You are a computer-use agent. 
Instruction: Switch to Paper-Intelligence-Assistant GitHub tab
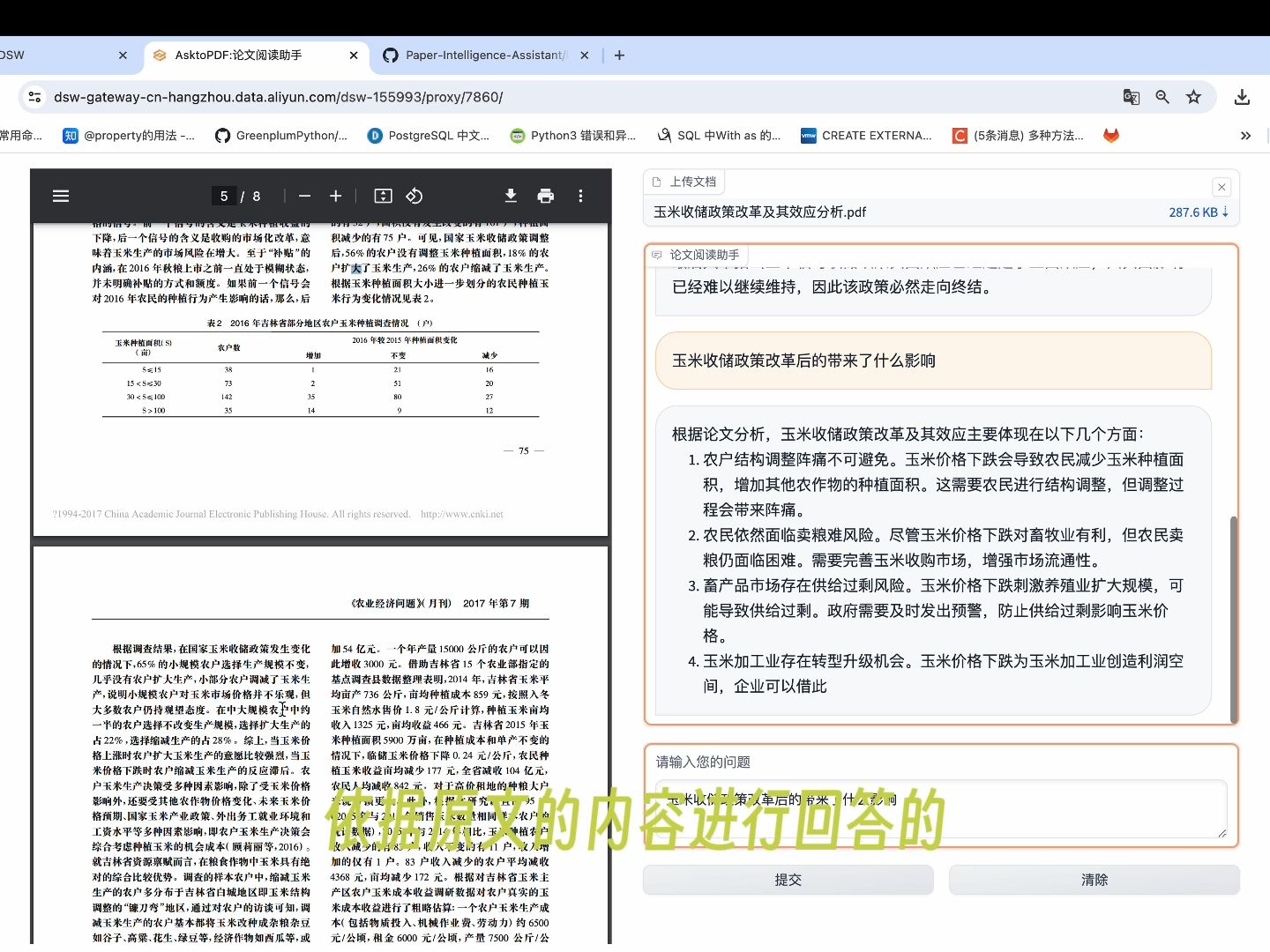coord(487,55)
